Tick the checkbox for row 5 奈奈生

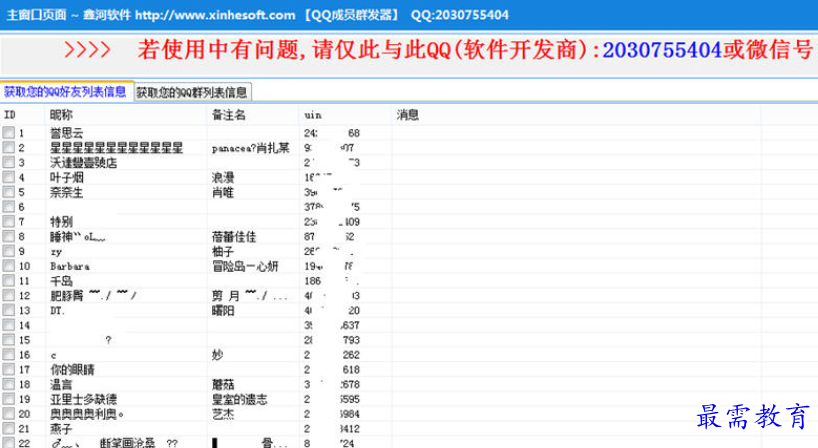(8, 191)
